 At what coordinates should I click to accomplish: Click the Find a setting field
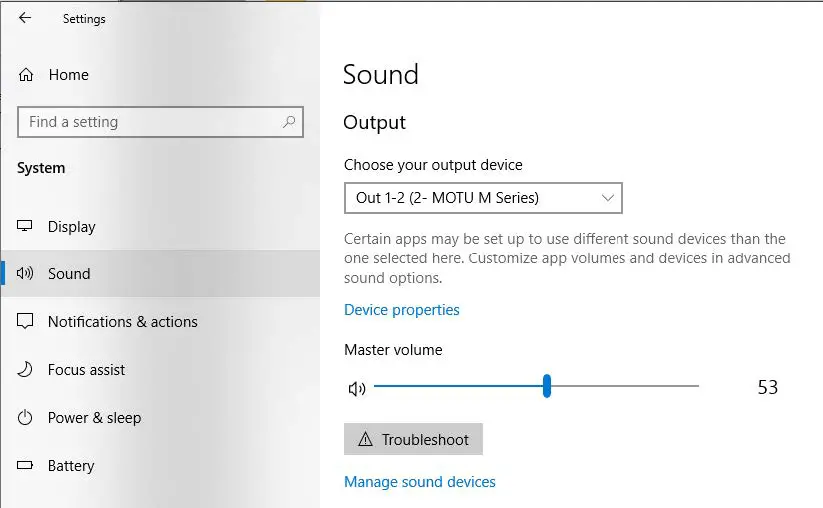coord(150,122)
